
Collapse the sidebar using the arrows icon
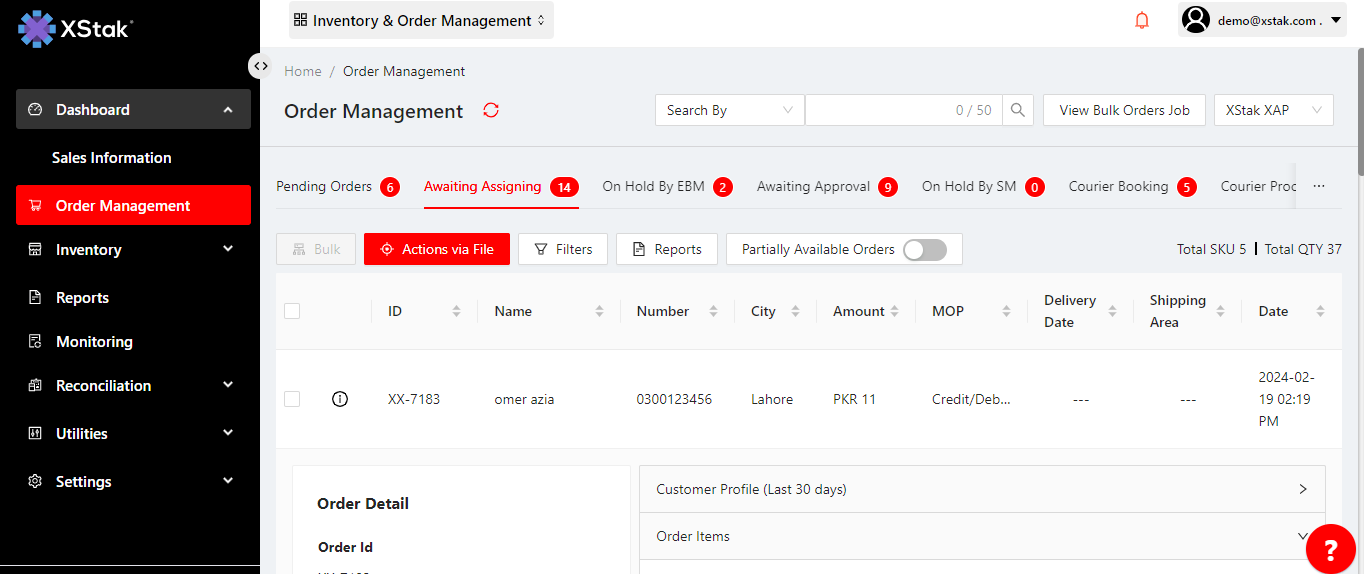coord(260,66)
